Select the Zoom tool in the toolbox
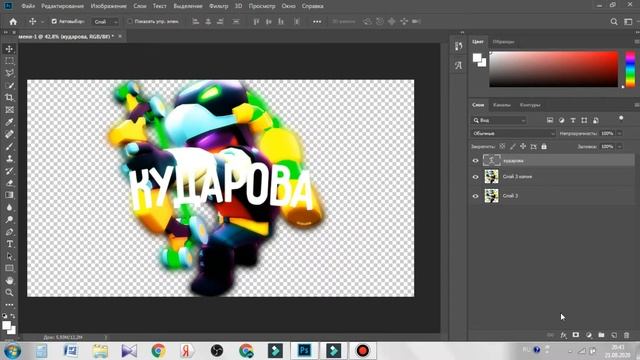The width and height of the screenshot is (640, 360). point(9,293)
